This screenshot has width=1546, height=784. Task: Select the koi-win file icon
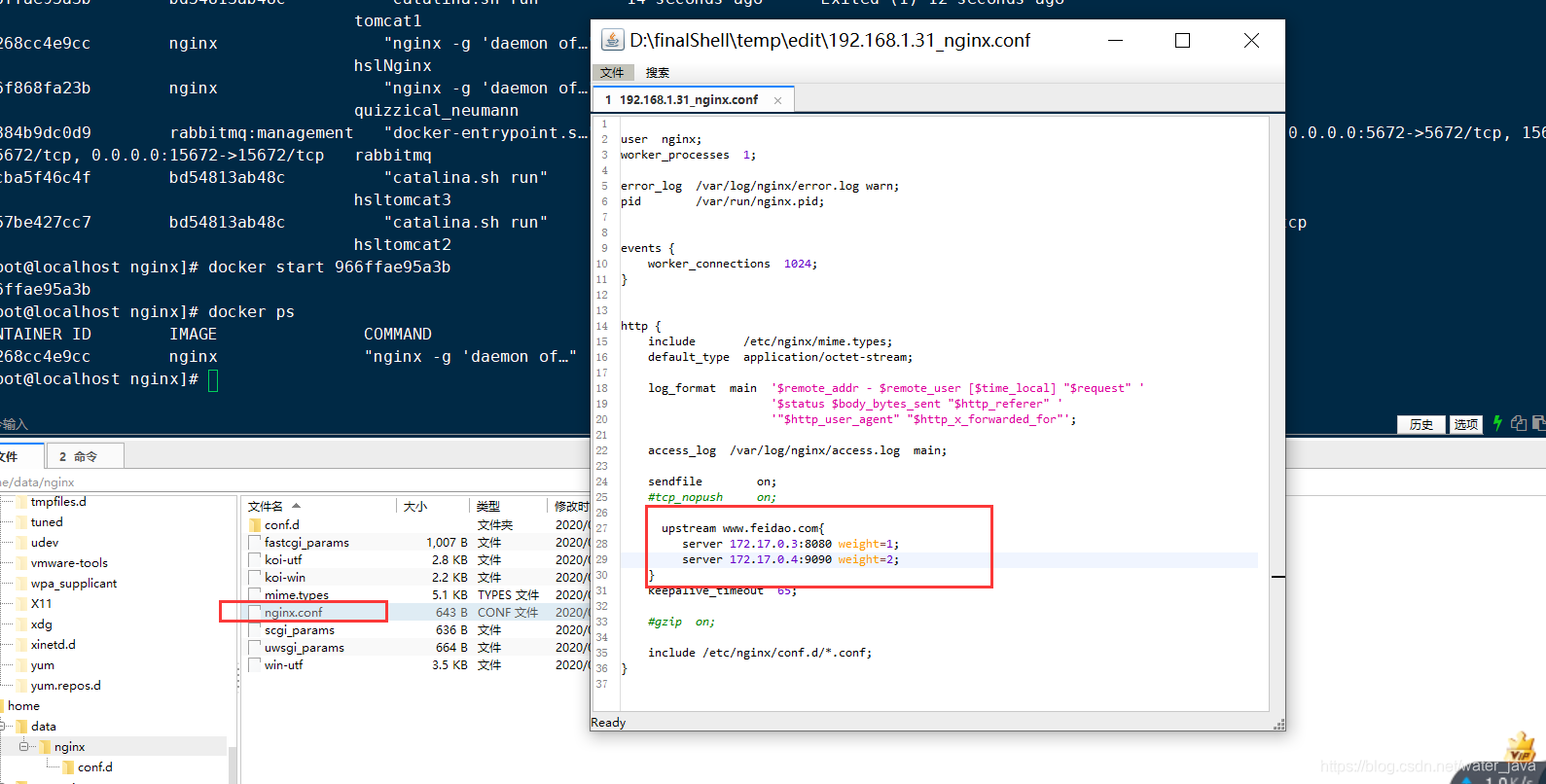[x=255, y=577]
